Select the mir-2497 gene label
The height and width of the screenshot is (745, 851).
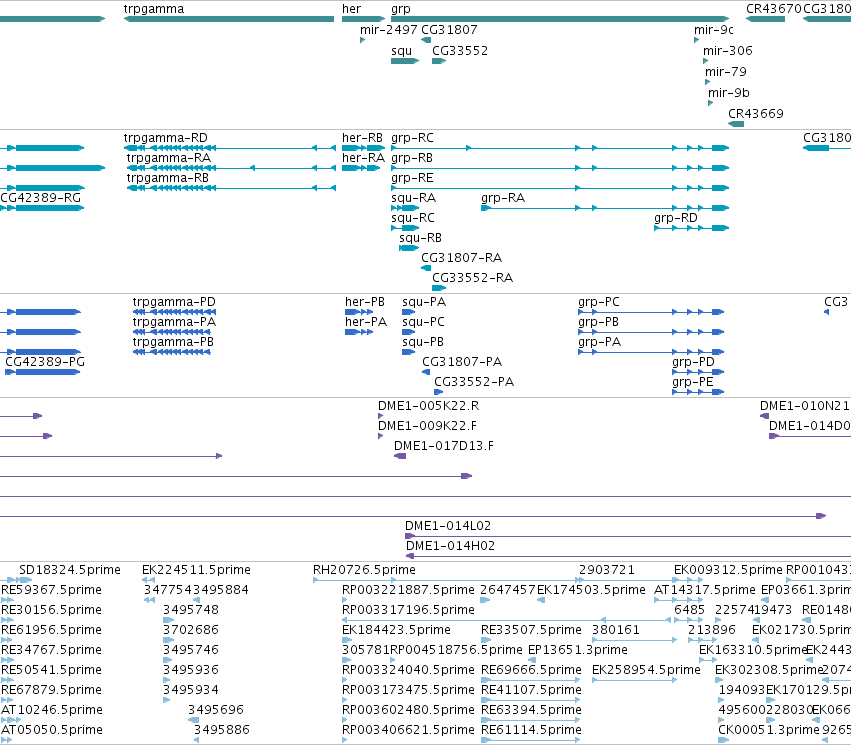389,29
